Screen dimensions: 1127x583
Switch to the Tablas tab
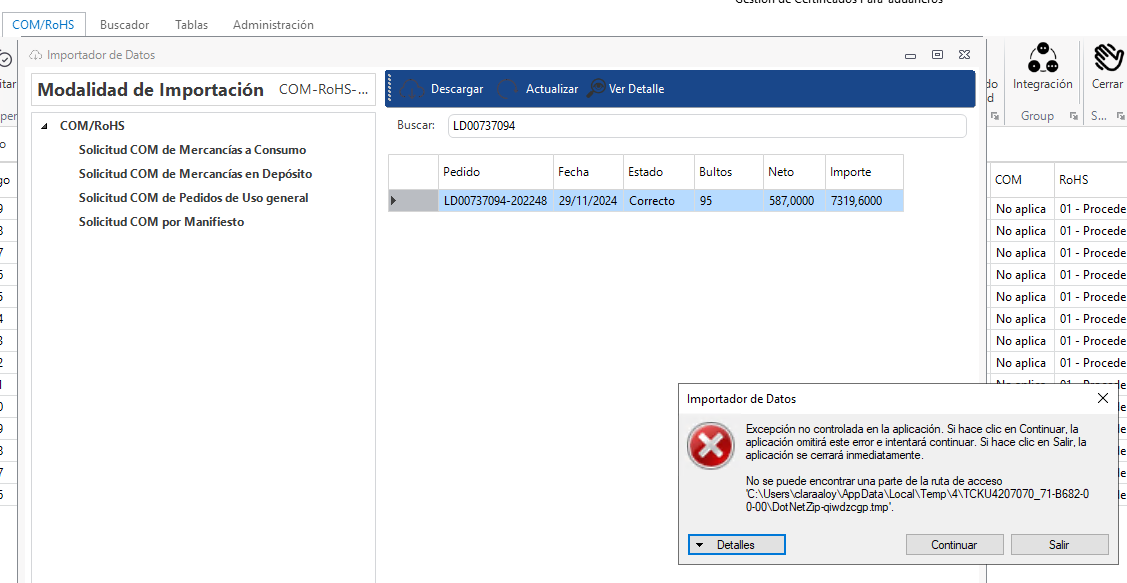[x=191, y=25]
